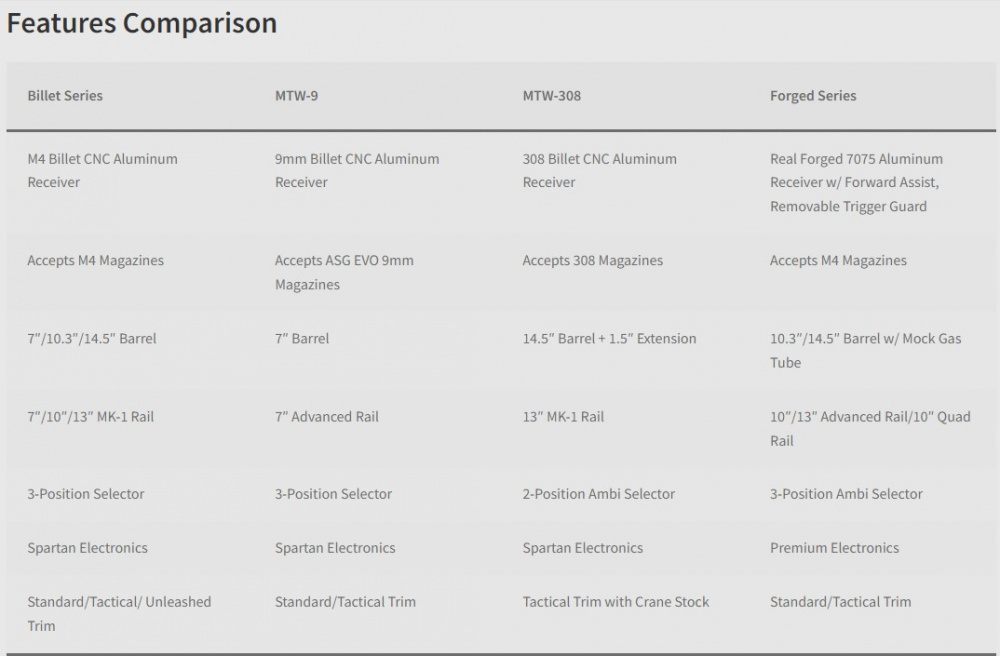The image size is (1000, 656).
Task: Click the Tactical Trim with Crane Stock cell
Action: tap(615, 602)
